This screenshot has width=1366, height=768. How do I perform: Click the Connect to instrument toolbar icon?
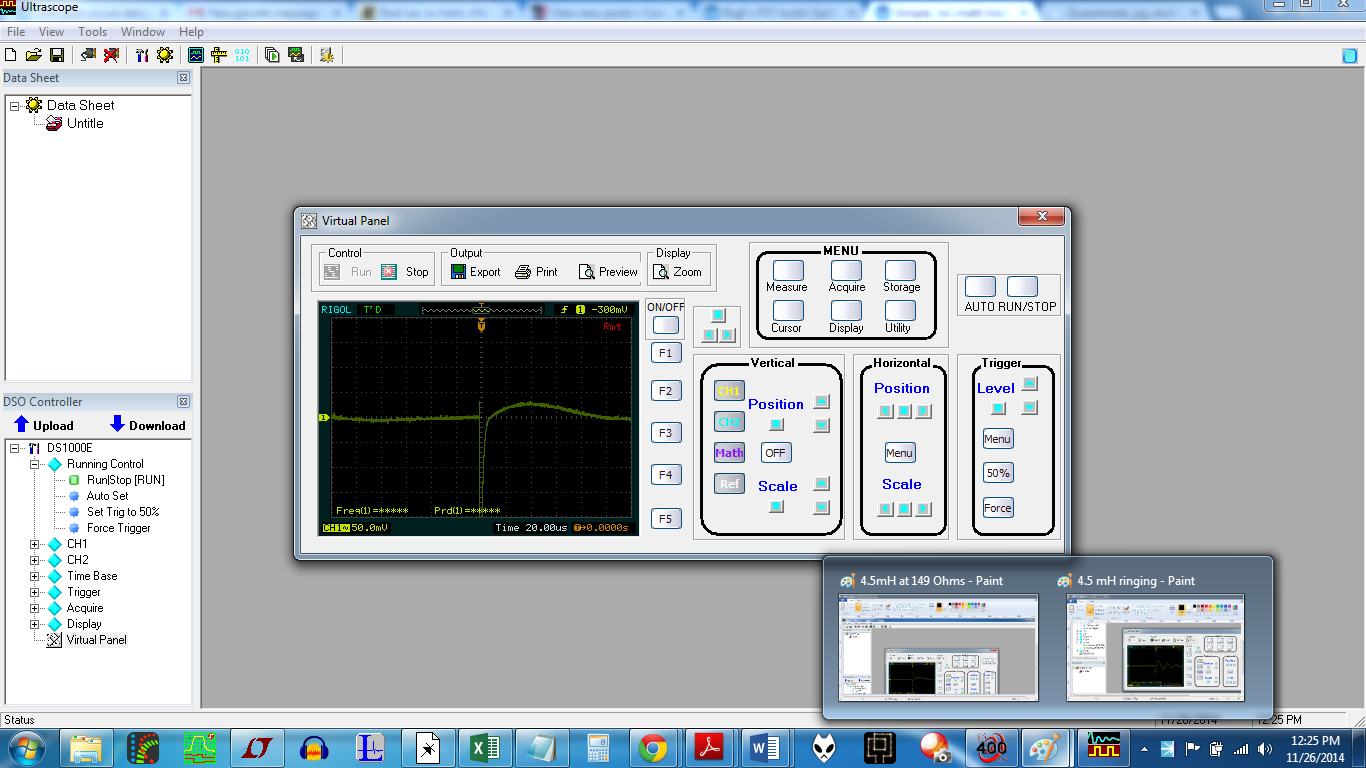click(x=88, y=55)
